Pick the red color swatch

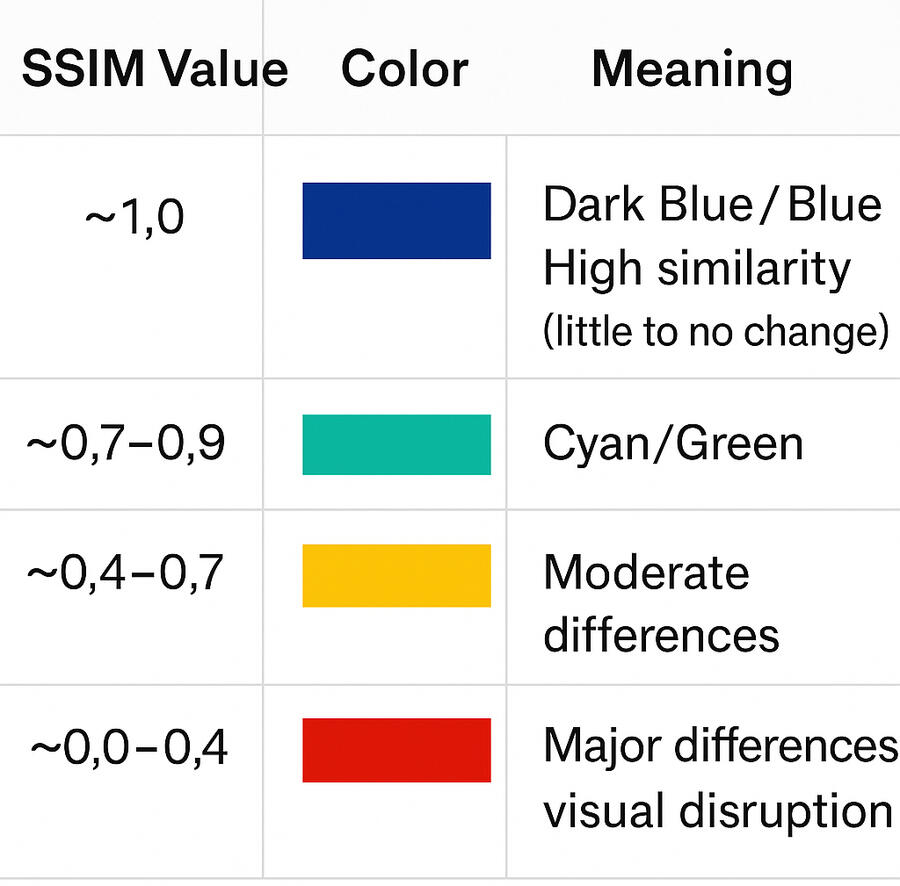point(396,749)
